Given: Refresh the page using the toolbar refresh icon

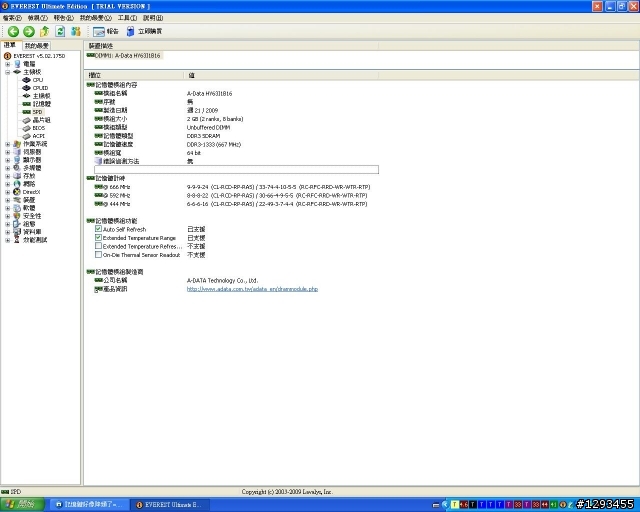Looking at the screenshot, I should [x=60, y=31].
